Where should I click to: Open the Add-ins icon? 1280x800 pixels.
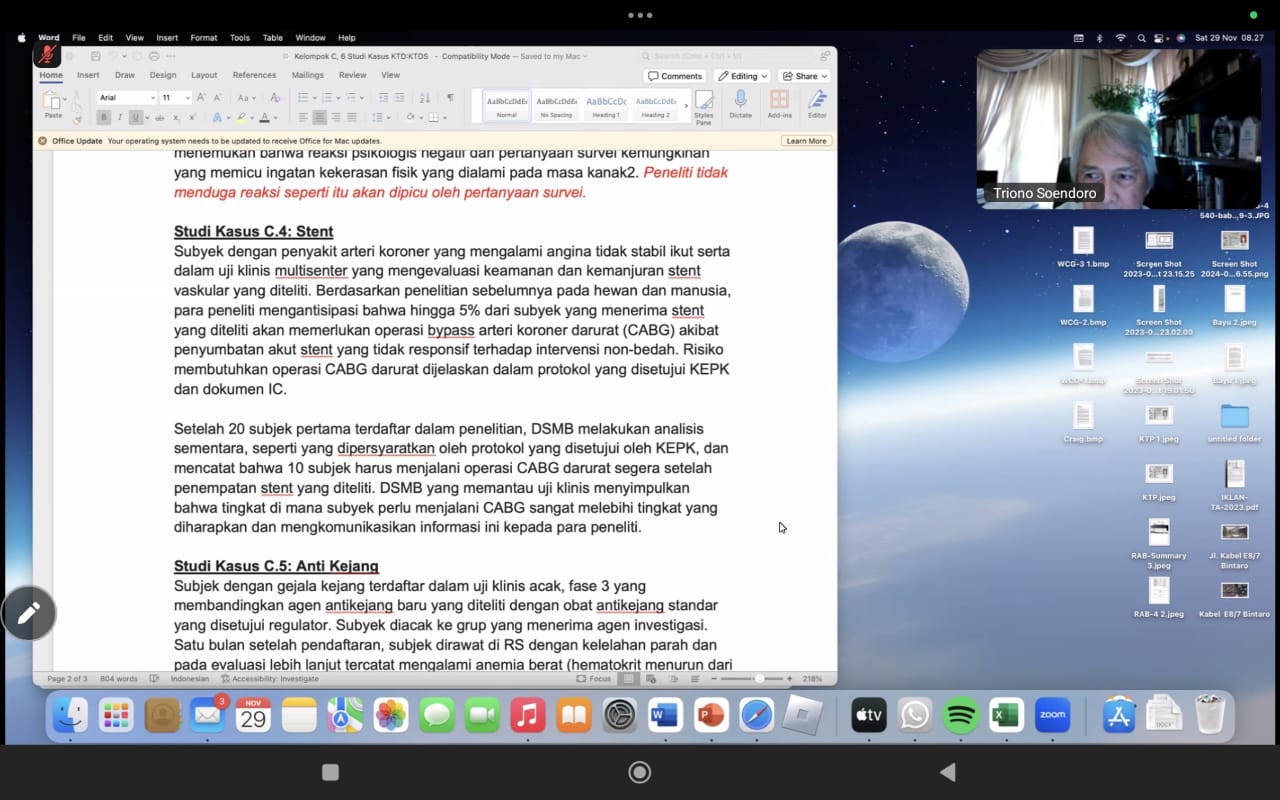click(779, 100)
